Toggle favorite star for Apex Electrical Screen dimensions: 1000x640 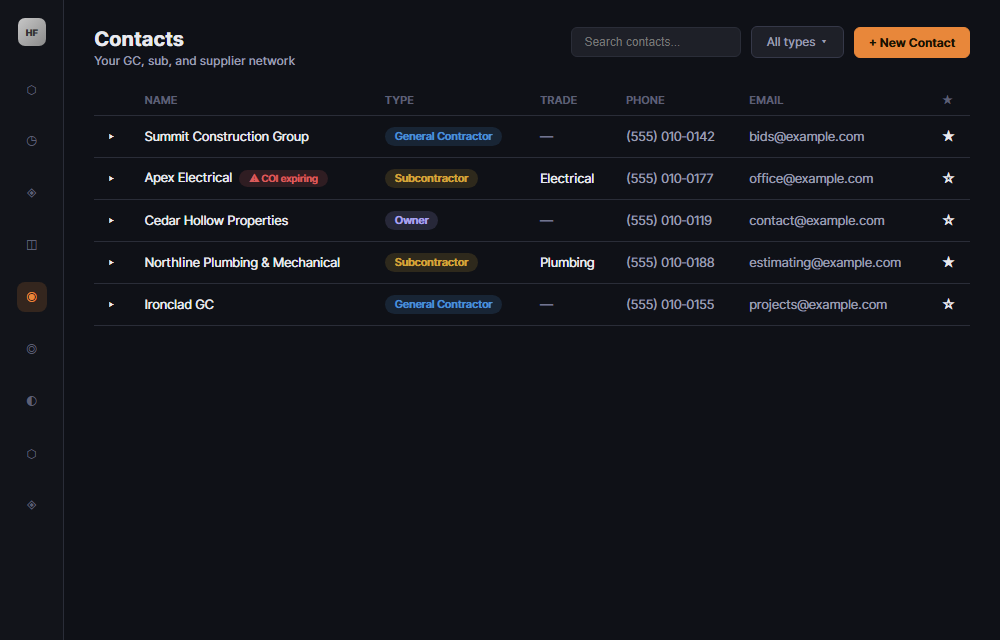948,178
